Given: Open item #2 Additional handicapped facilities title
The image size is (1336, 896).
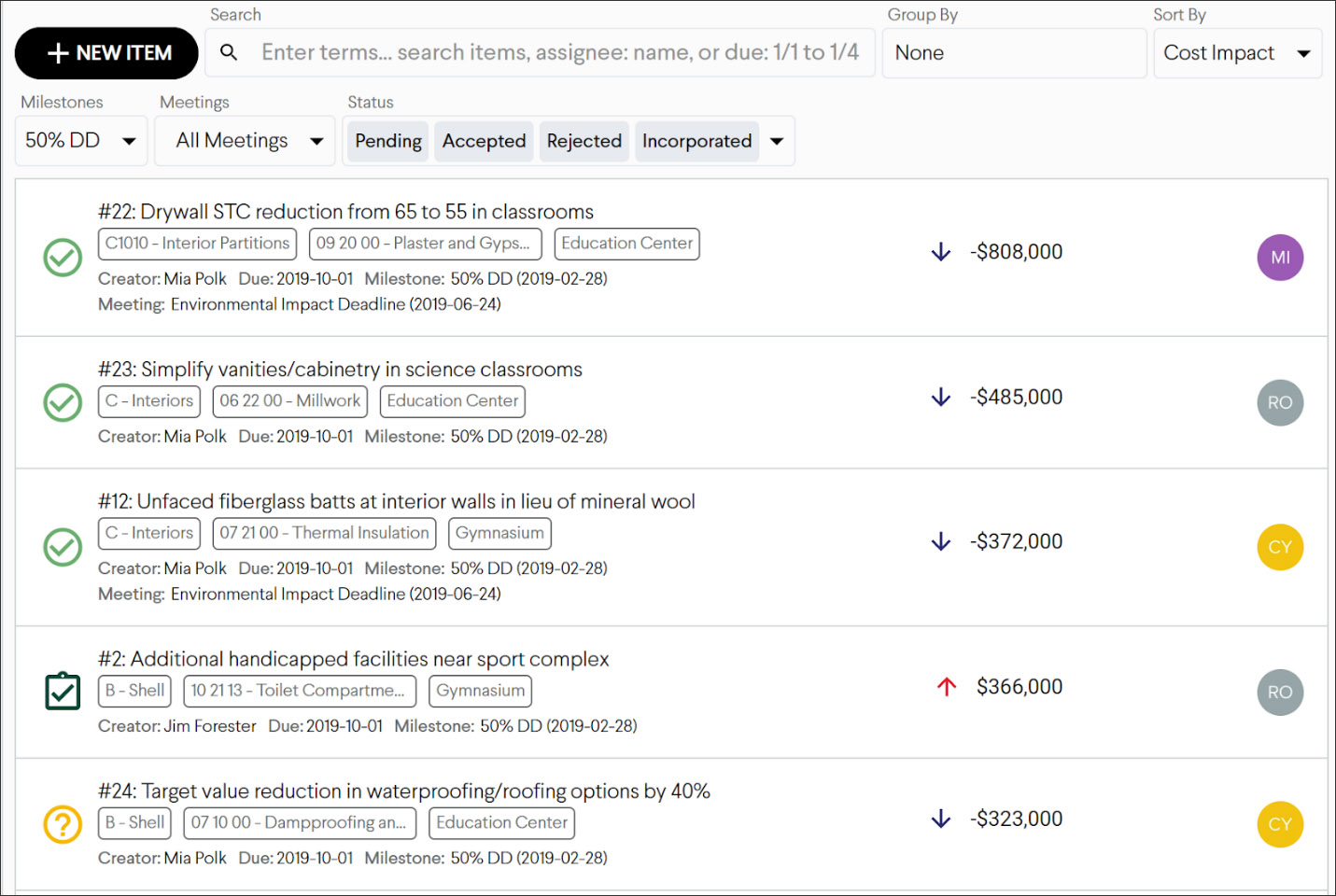Looking at the screenshot, I should pos(353,659).
